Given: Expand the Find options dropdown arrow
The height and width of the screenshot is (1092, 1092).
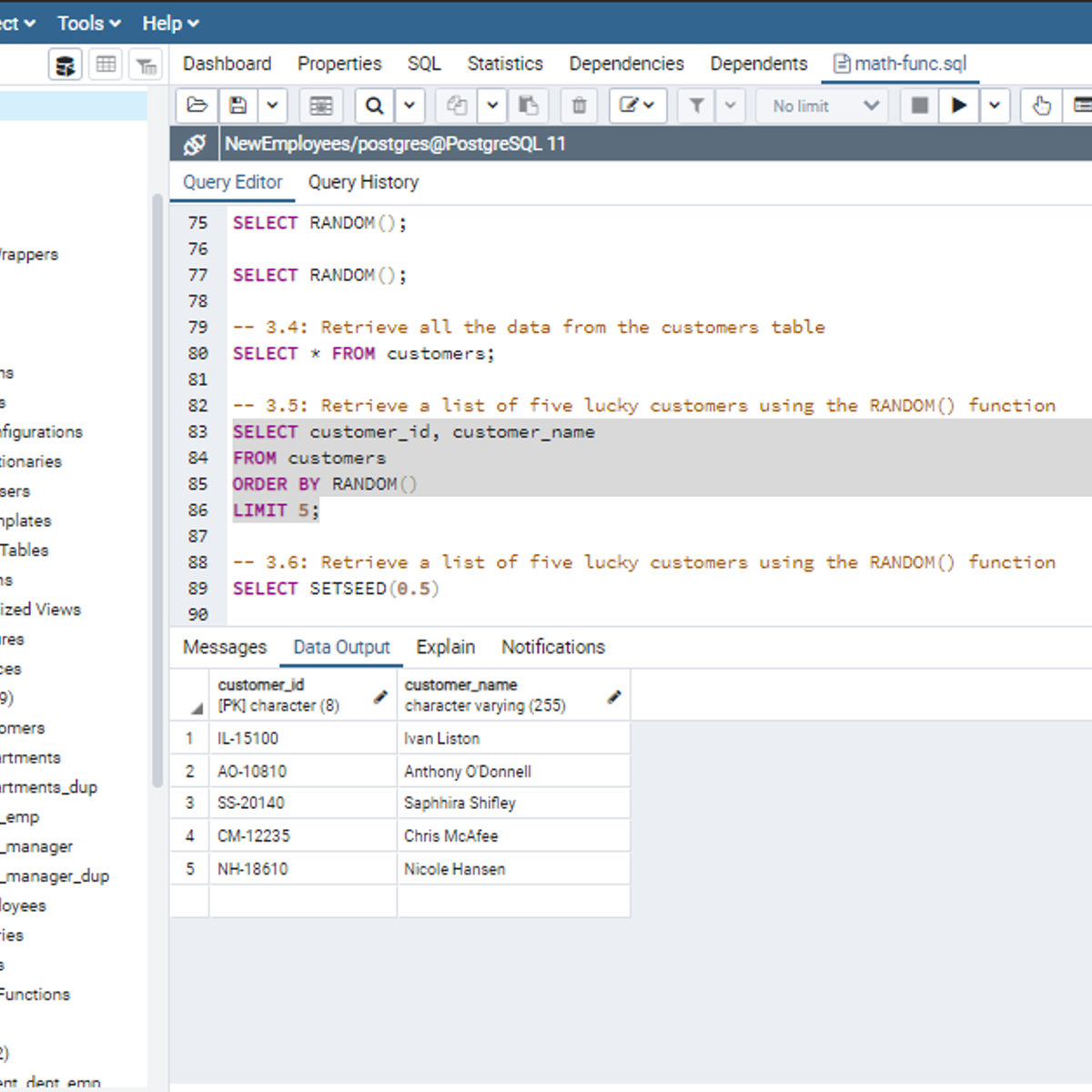Looking at the screenshot, I should click(409, 106).
